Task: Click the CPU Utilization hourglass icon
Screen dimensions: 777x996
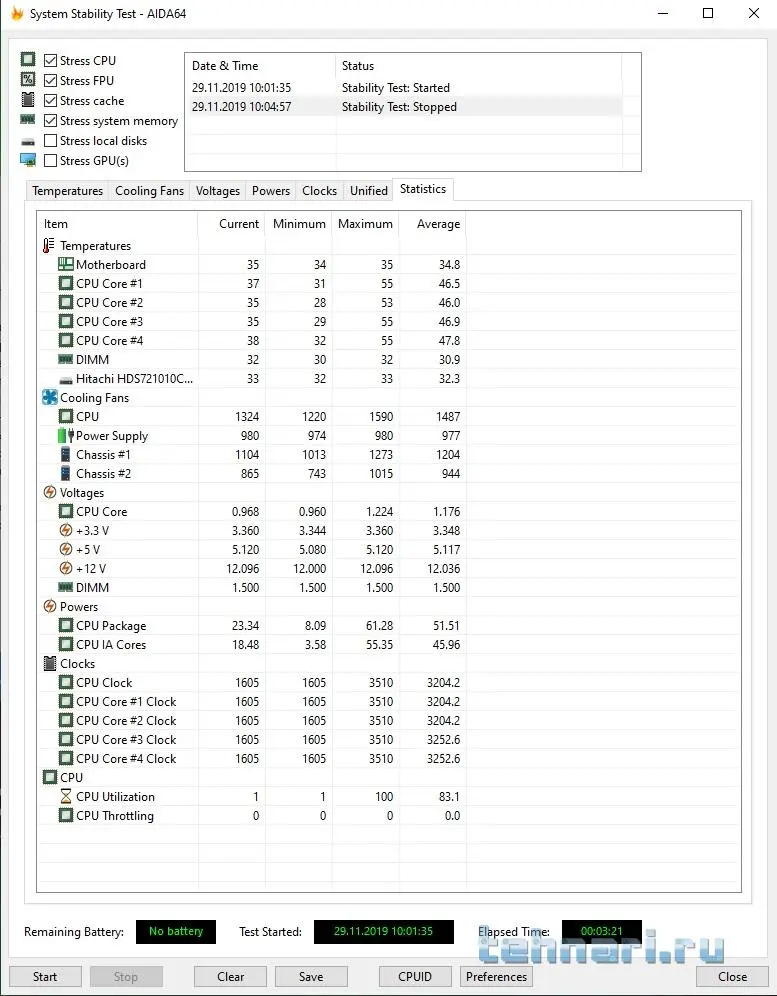Action: click(65, 797)
